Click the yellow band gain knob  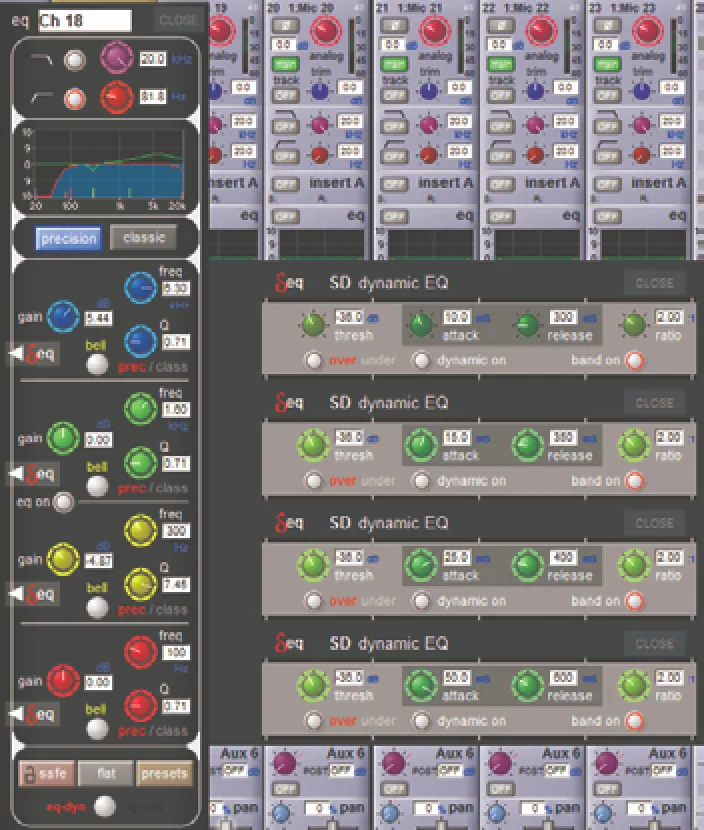pyautogui.click(x=63, y=559)
